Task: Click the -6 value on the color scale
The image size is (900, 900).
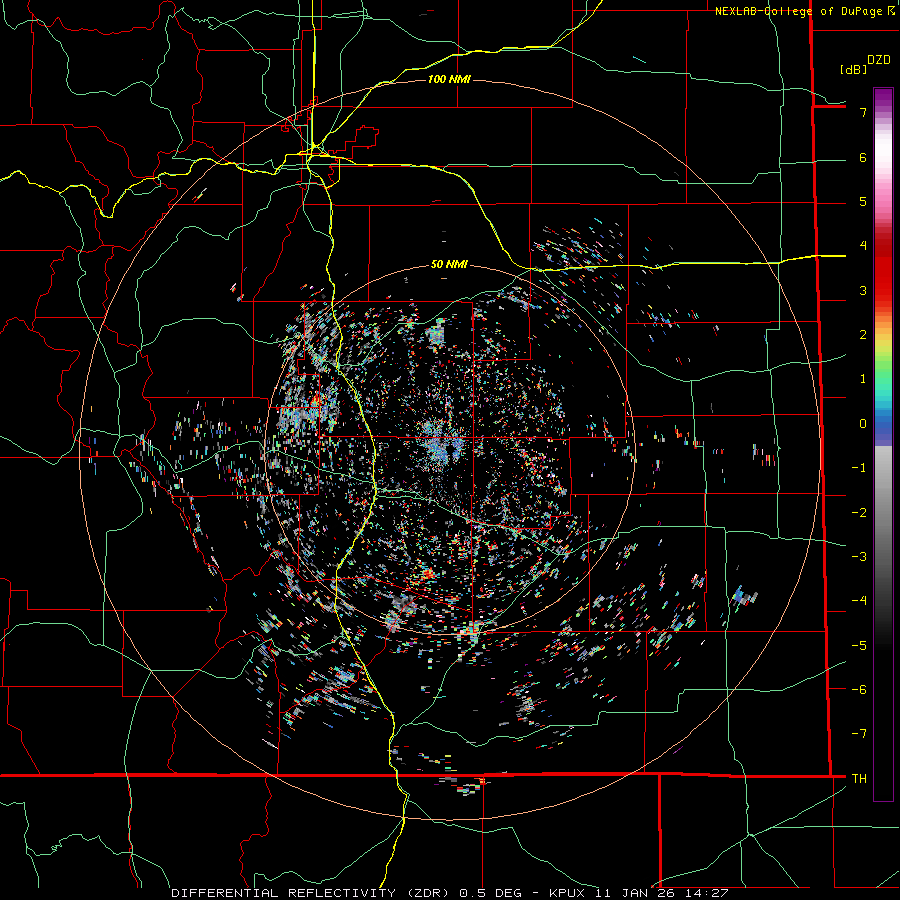Action: pos(859,690)
